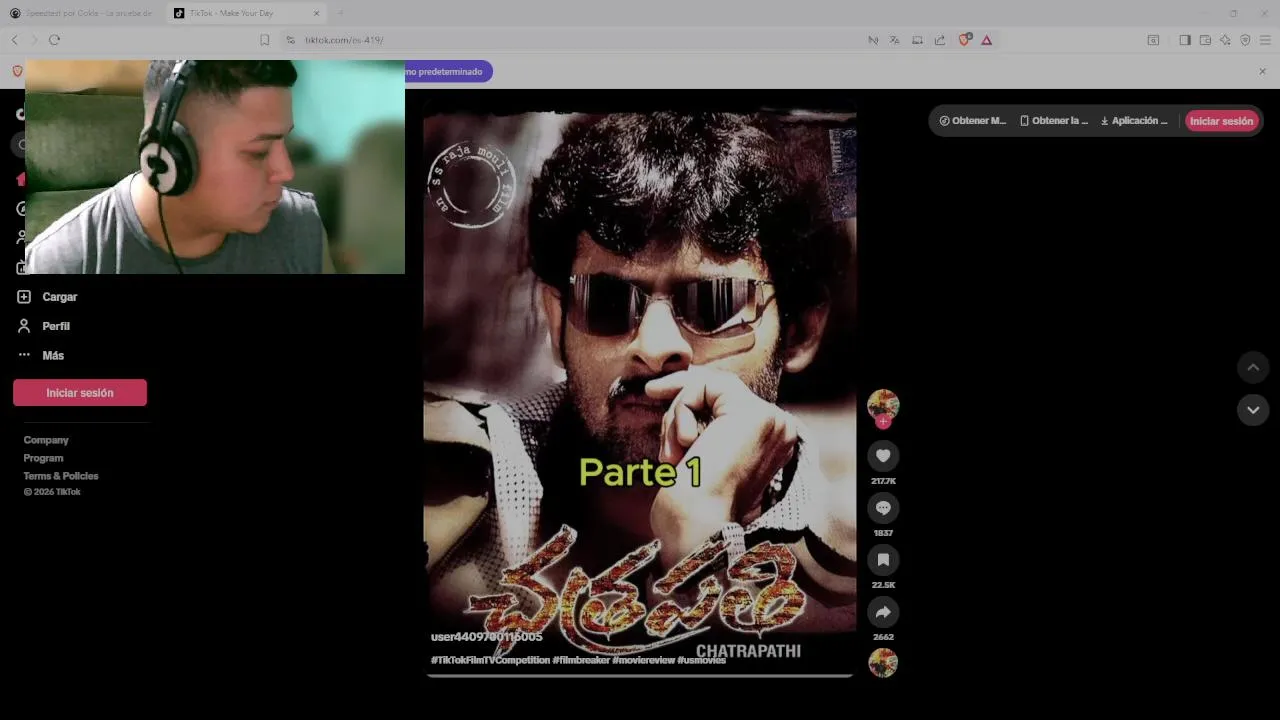Screen dimensions: 1280x720
Task: Open Brave Shields lion icon
Action: coord(964,40)
